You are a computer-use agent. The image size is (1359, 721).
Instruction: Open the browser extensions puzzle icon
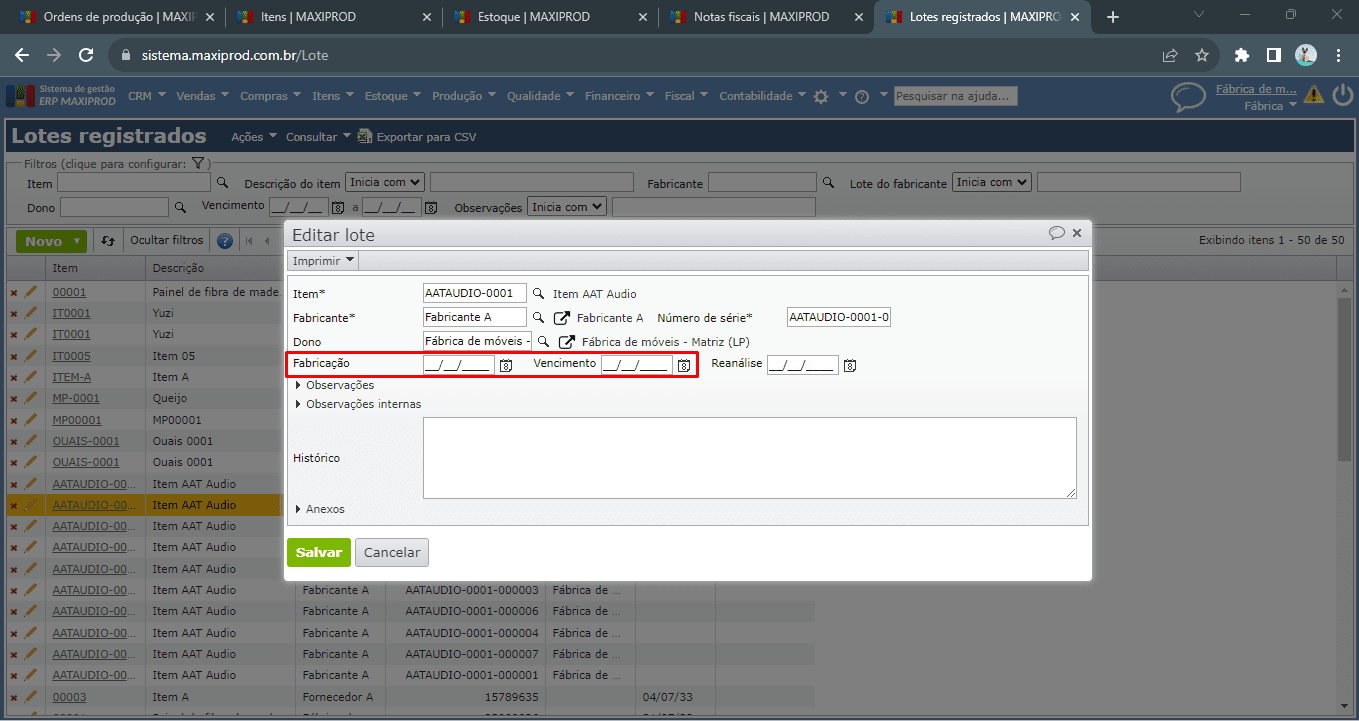click(x=1242, y=55)
